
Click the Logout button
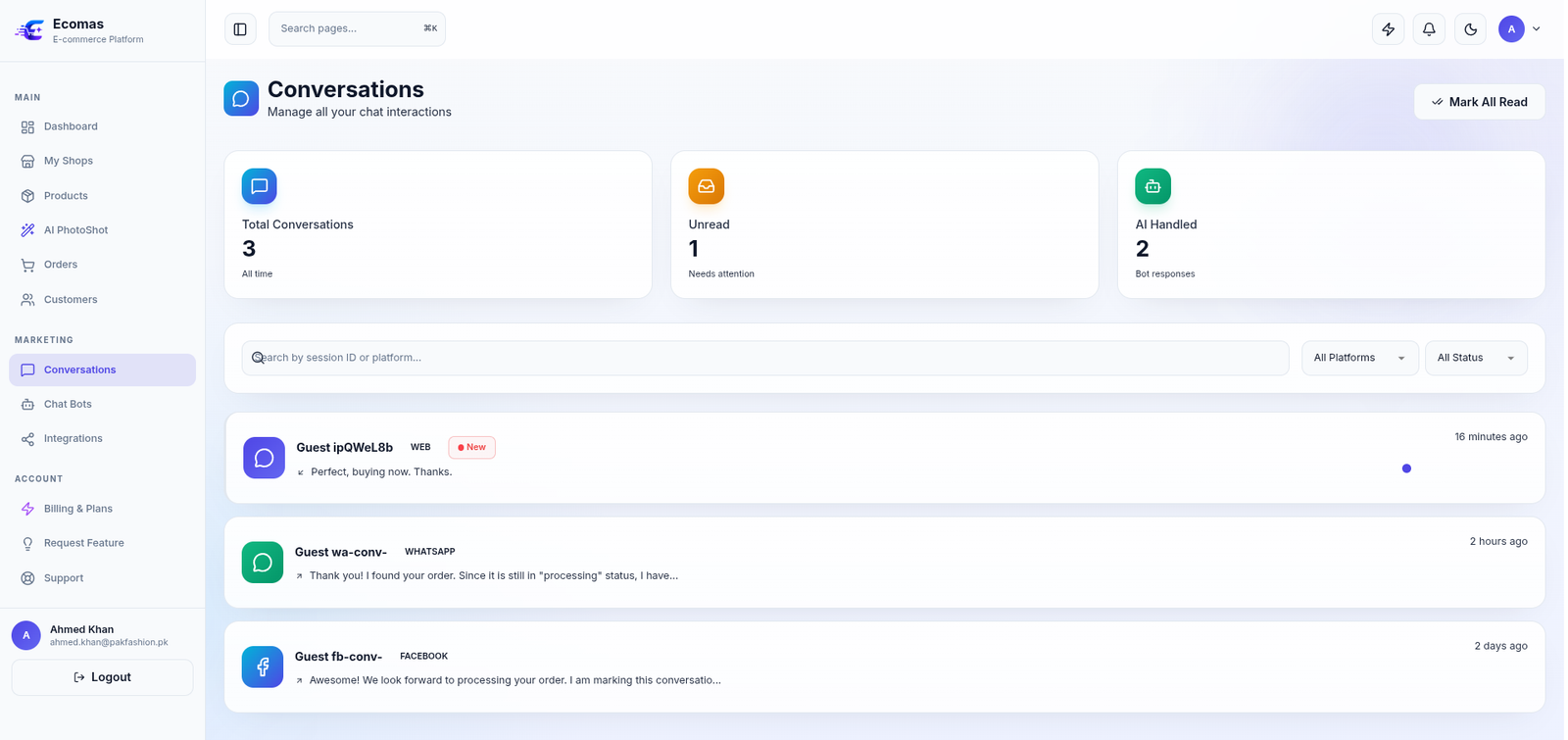click(x=102, y=677)
